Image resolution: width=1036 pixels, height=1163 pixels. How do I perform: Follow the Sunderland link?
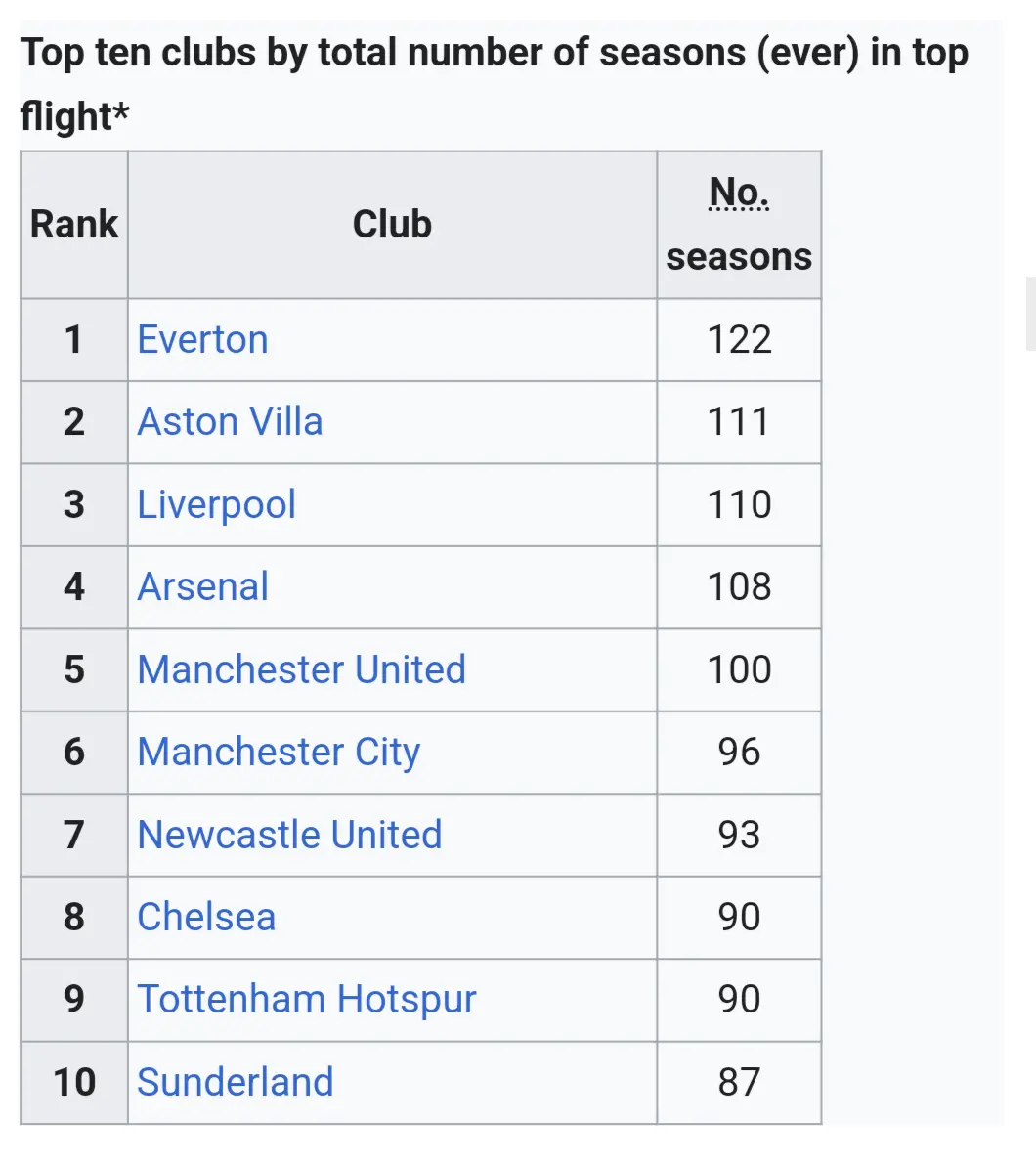(235, 1083)
